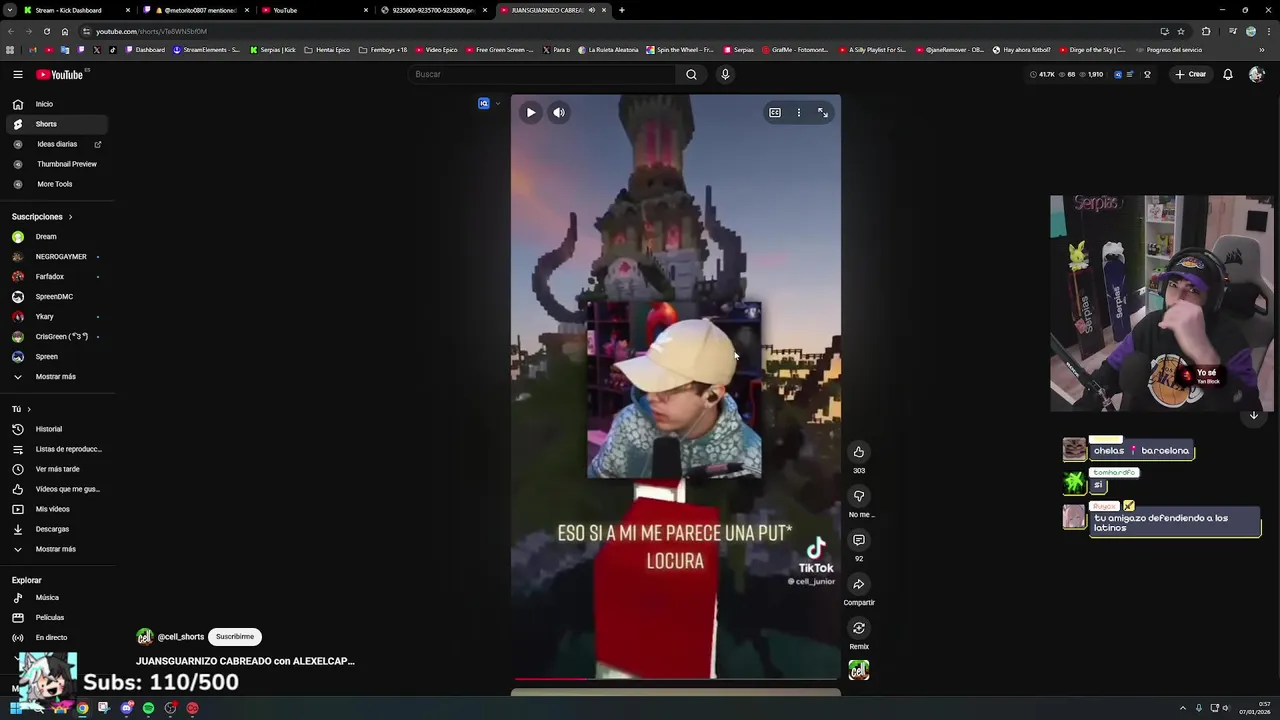
Task: Start voice search with the microphone
Action: coord(725,74)
